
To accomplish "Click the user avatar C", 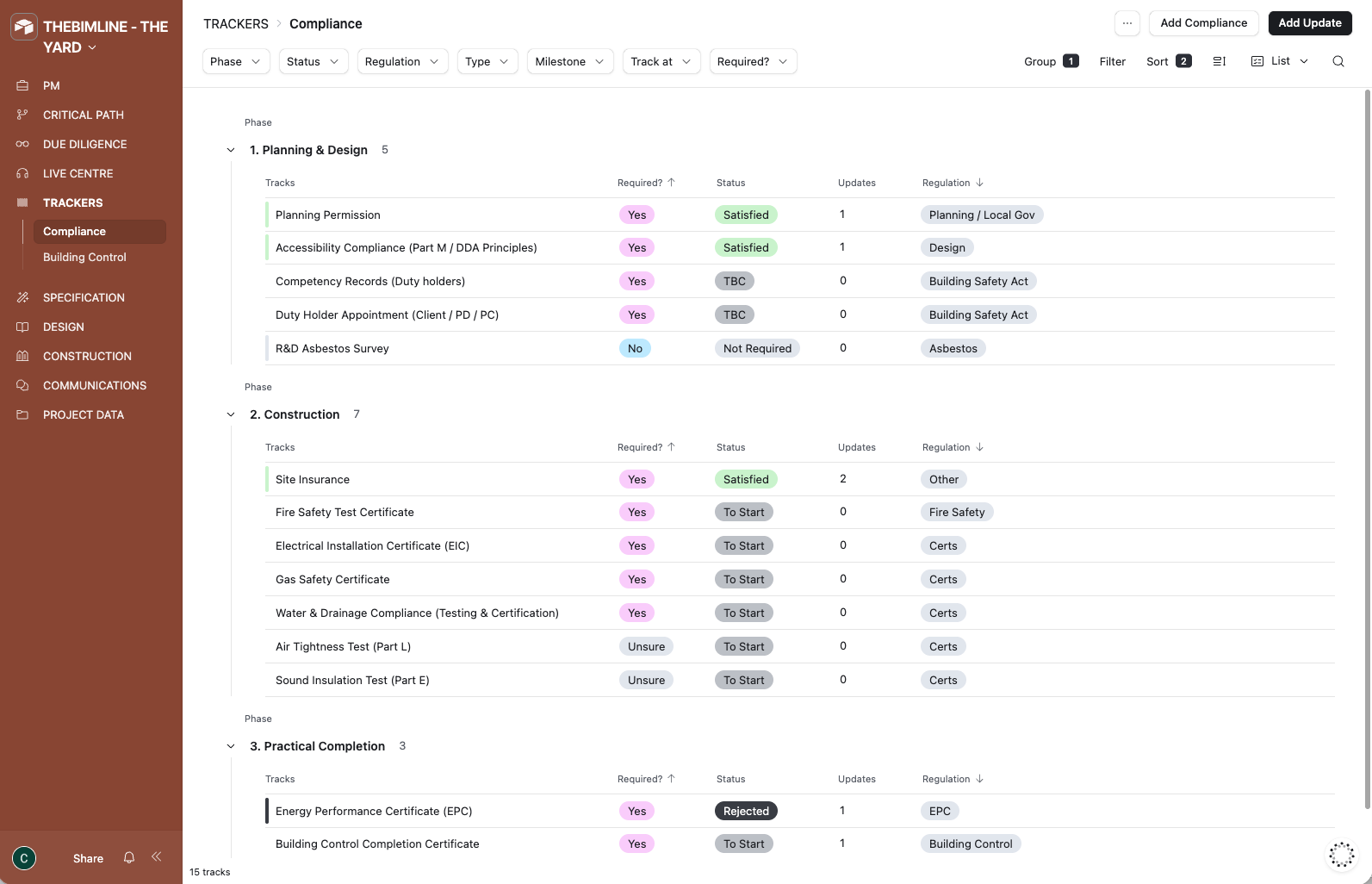I will (24, 858).
